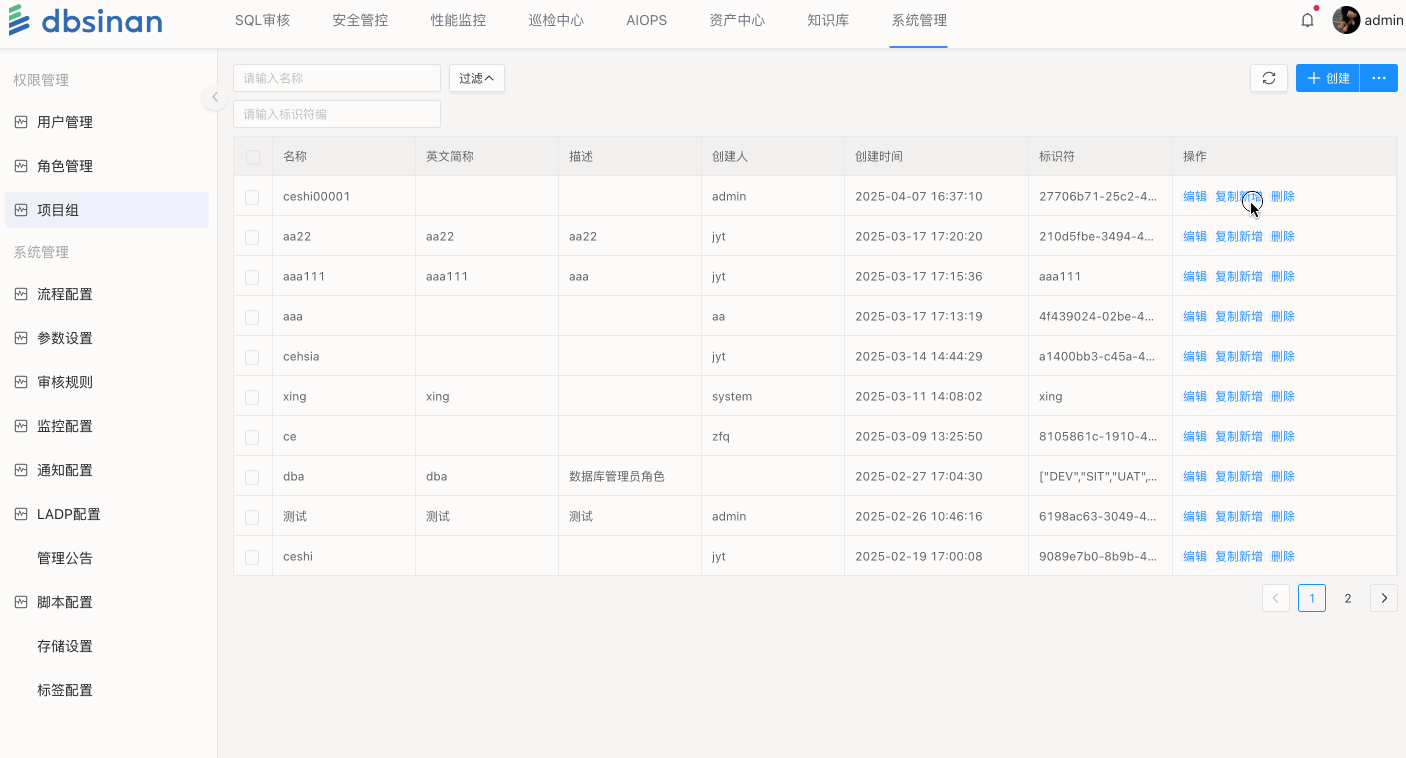This screenshot has height=758, width=1406.
Task: Select all rows via header checkbox
Action: pos(252,157)
